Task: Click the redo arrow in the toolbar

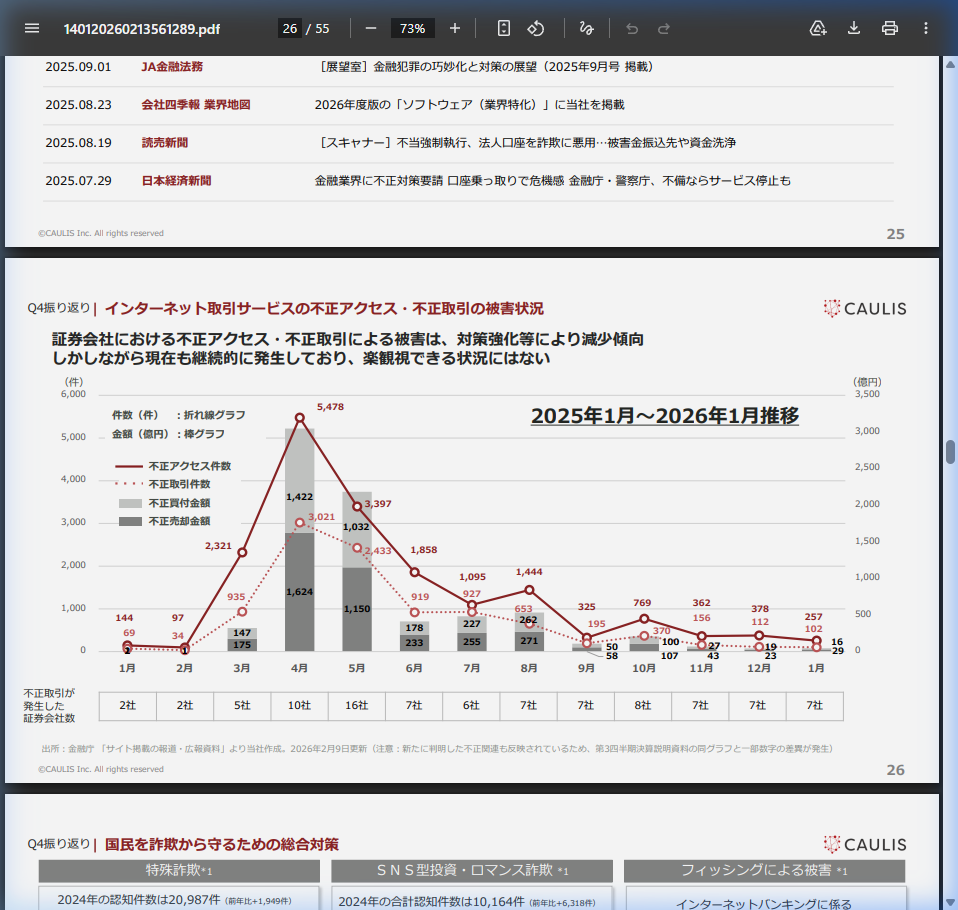Action: coord(664,28)
